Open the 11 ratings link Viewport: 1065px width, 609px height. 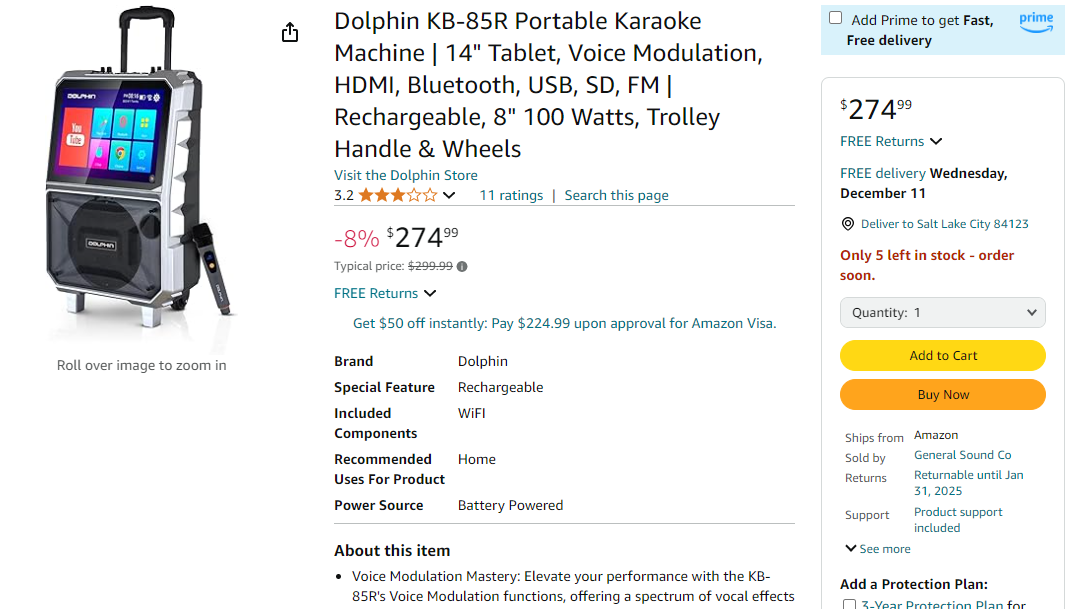[511, 195]
